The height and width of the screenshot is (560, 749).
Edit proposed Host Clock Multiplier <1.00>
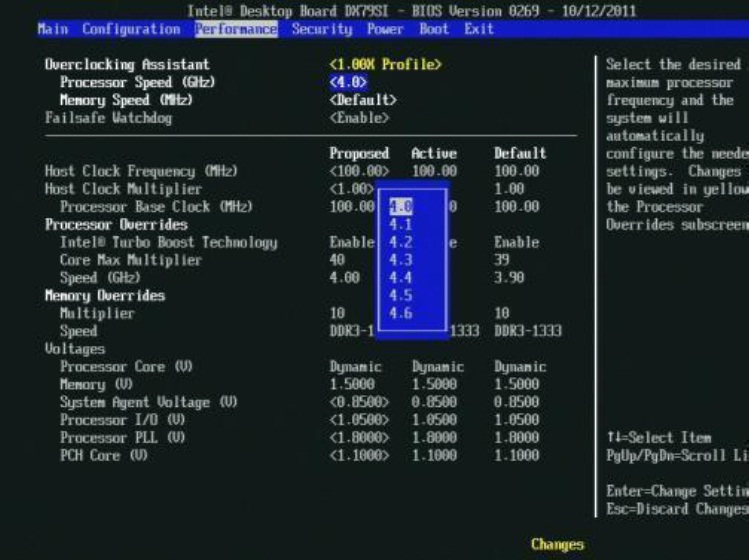pos(352,189)
